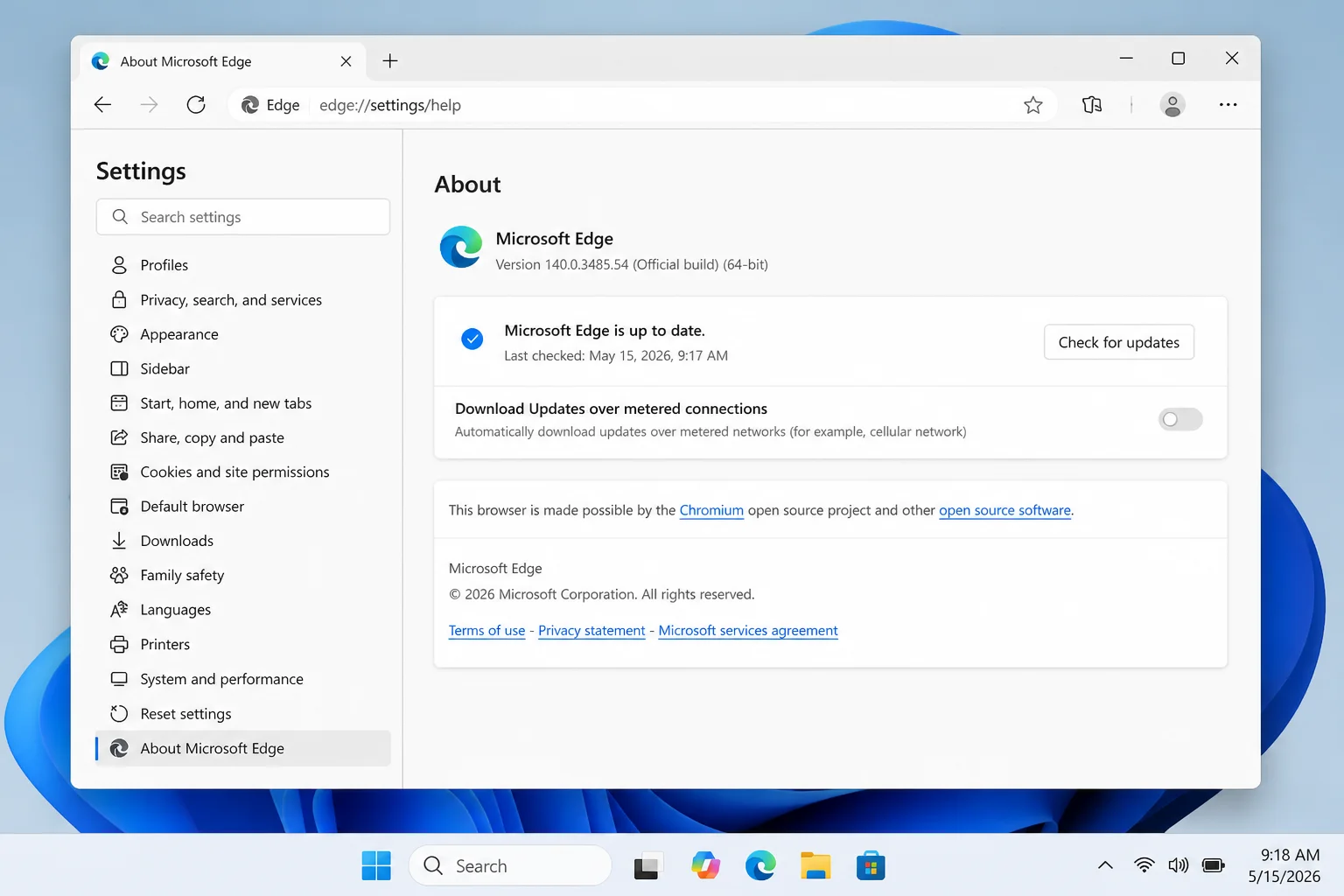The width and height of the screenshot is (1344, 896).
Task: Open Privacy, search, and services
Action: (x=243, y=300)
